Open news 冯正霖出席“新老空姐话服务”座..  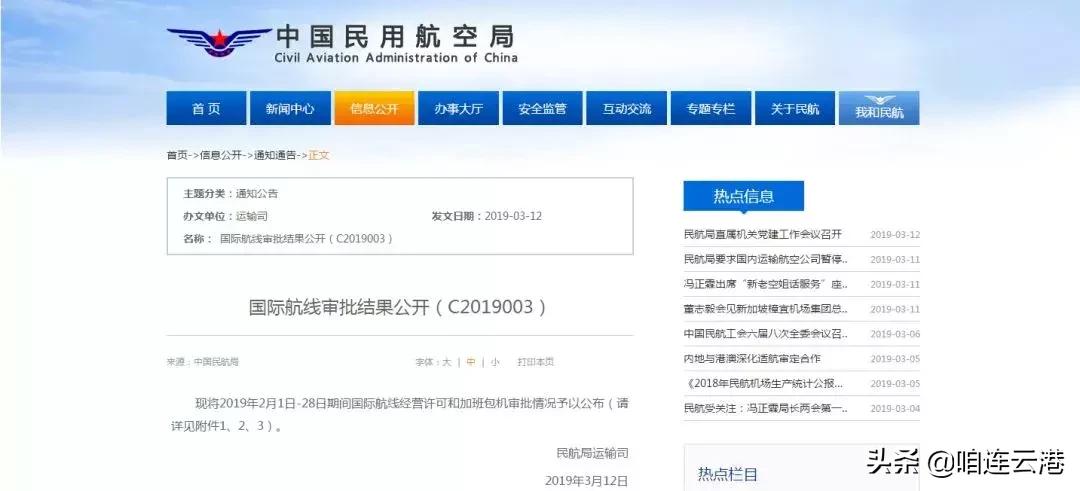click(x=766, y=284)
